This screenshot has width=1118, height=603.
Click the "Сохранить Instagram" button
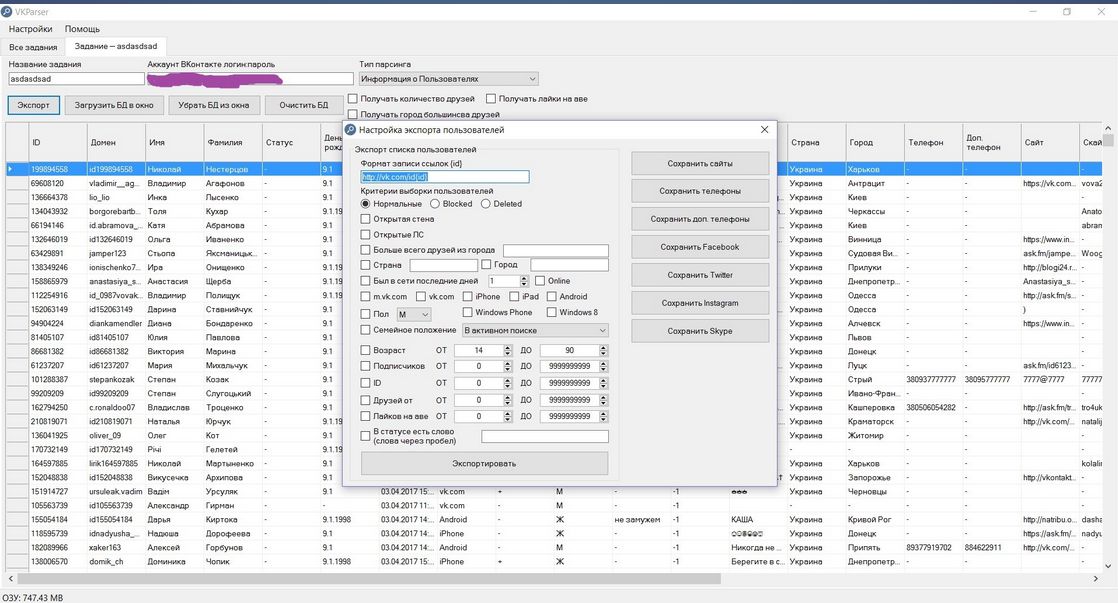[700, 303]
